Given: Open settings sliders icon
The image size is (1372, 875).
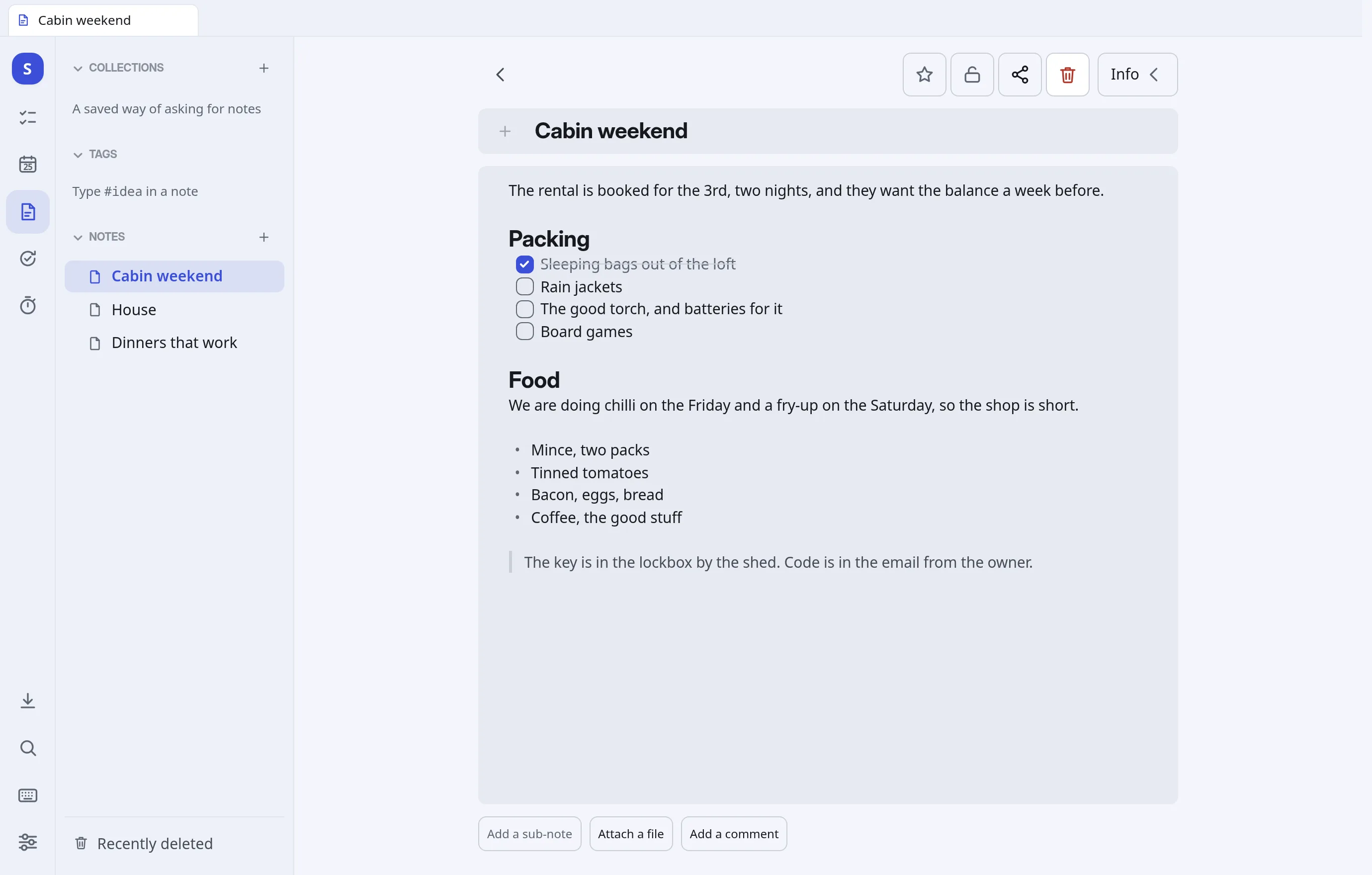Looking at the screenshot, I should point(27,843).
